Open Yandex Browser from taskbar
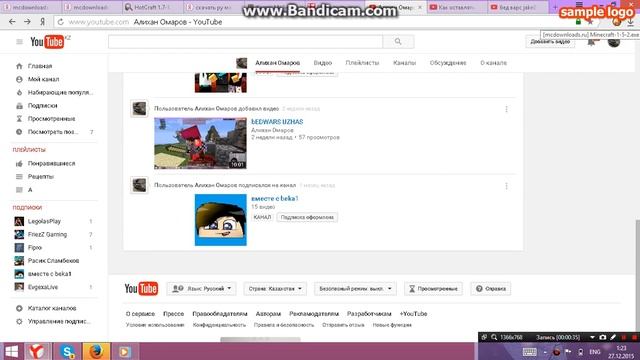Screen dimensions: 640x360 37,351
